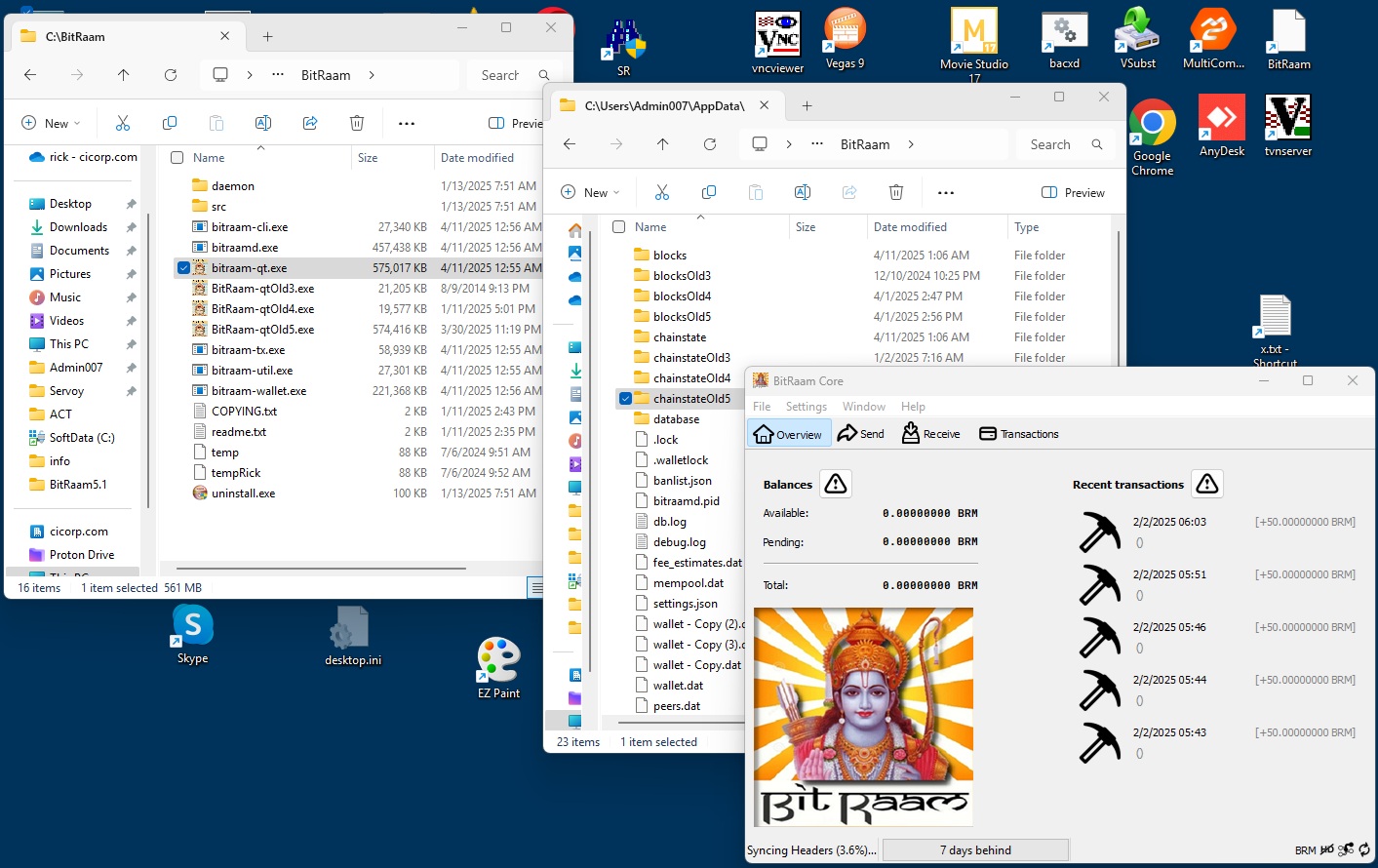Click the Delete trash icon in the AppData window
1378x868 pixels.
coord(896,192)
